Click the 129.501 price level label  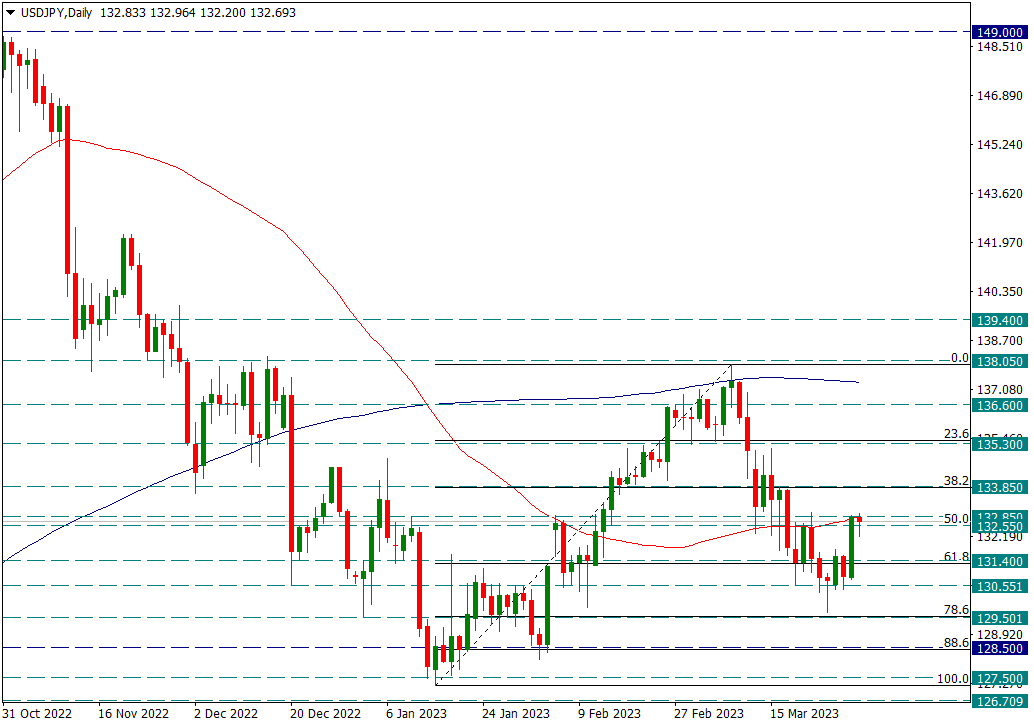1000,619
